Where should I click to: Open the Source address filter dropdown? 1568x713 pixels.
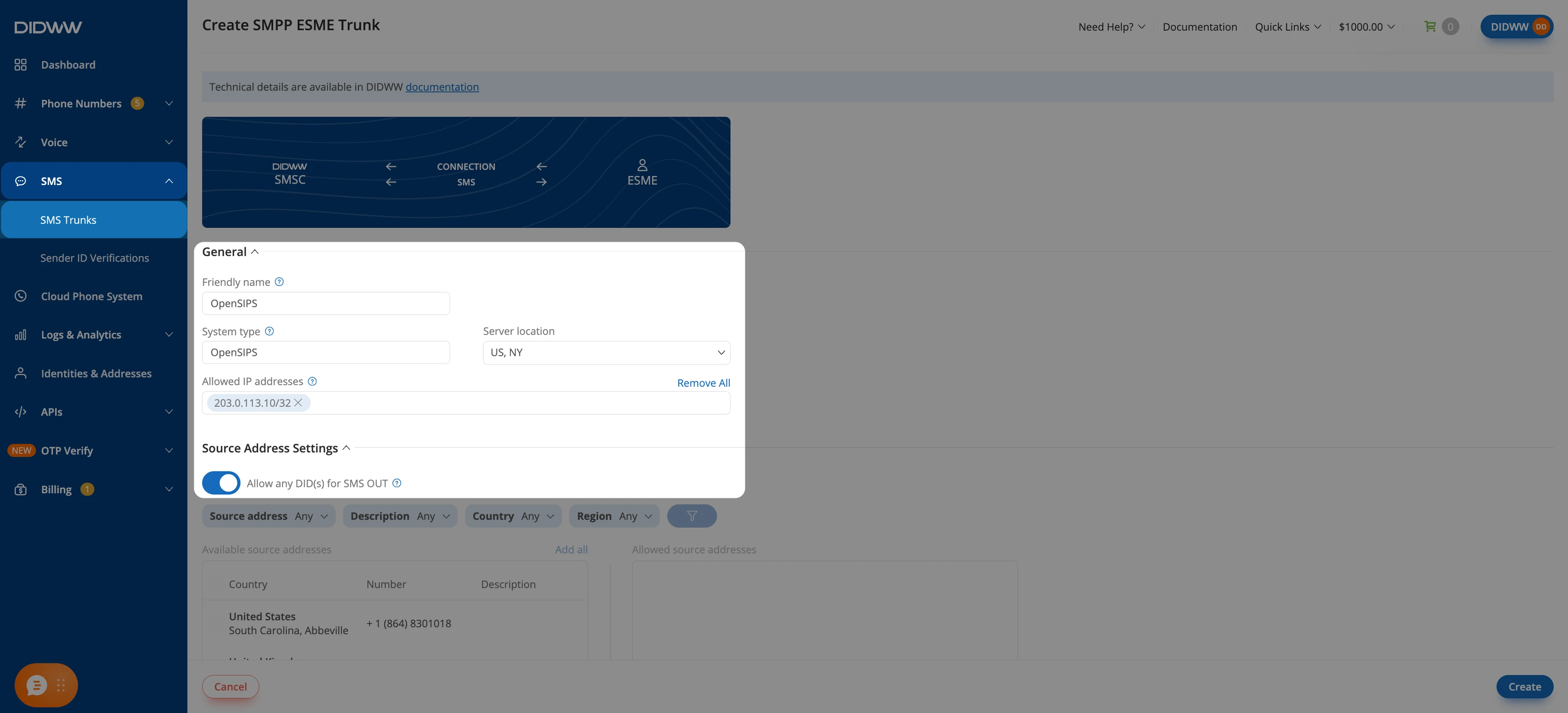coord(269,516)
